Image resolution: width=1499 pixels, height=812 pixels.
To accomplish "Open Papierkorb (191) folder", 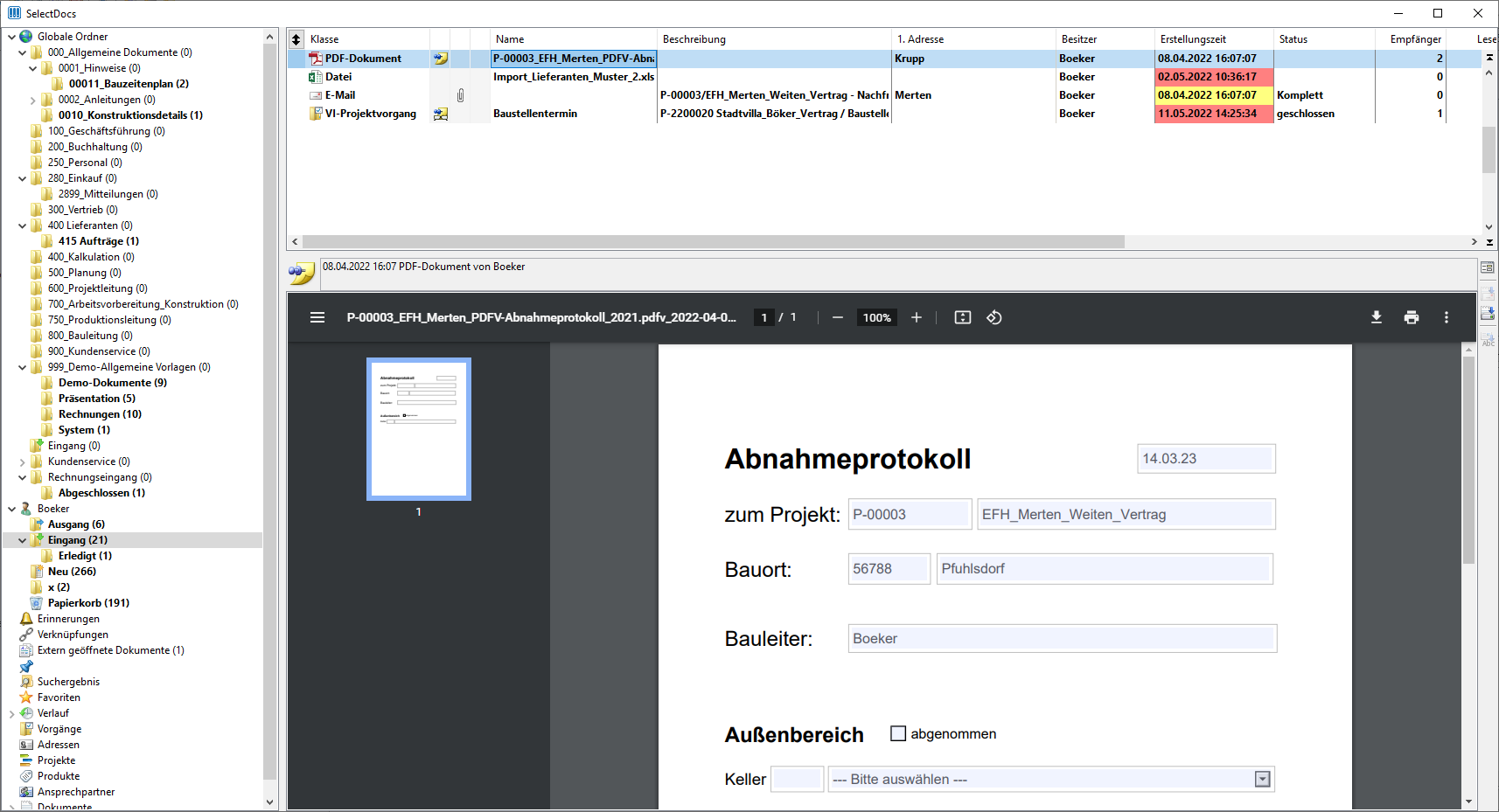I will [88, 603].
